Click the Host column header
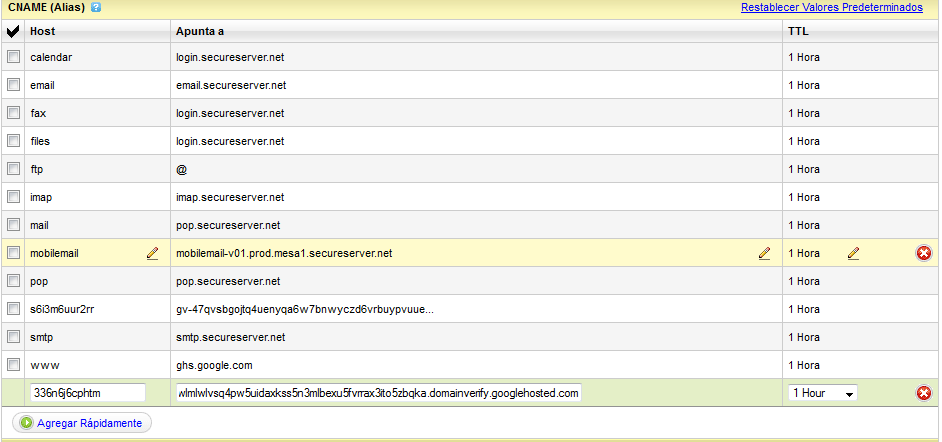This screenshot has height=442, width=942. pyautogui.click(x=43, y=31)
